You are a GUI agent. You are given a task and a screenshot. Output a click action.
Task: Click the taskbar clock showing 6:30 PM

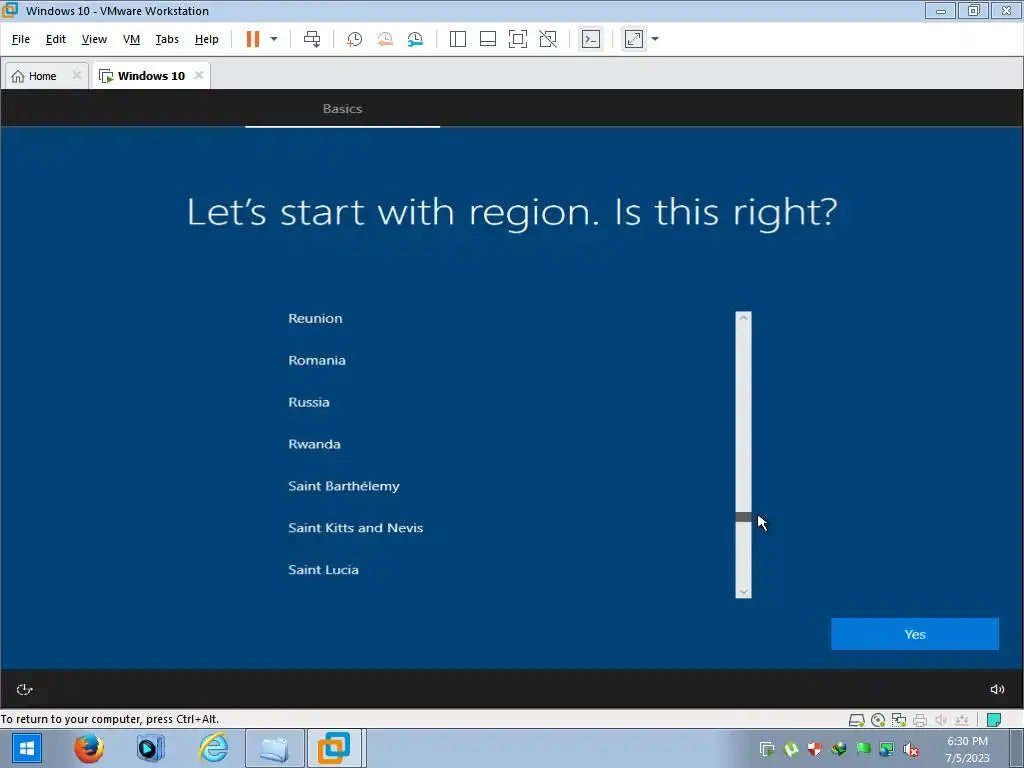tap(968, 749)
